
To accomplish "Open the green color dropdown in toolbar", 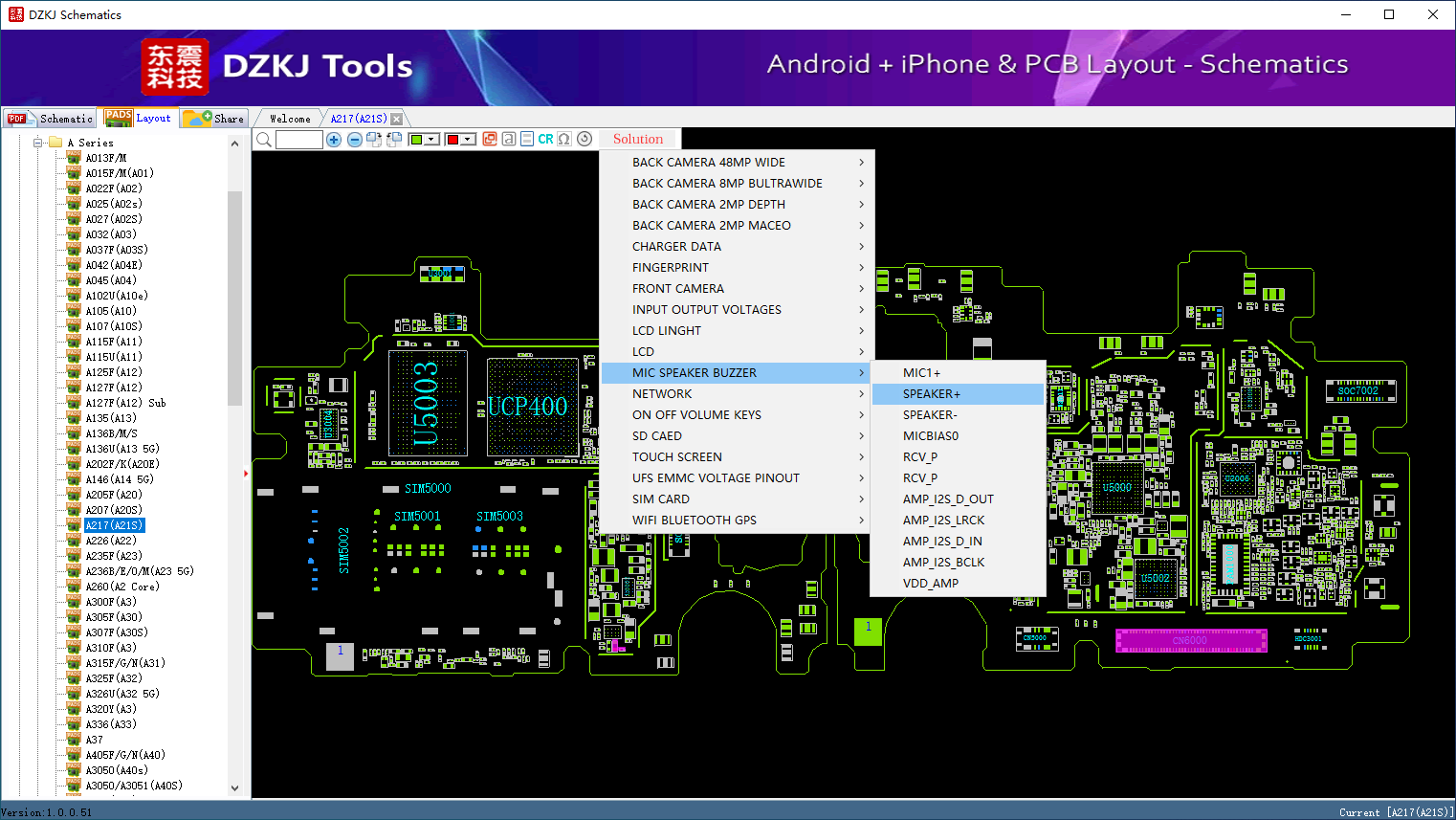I will 431,140.
